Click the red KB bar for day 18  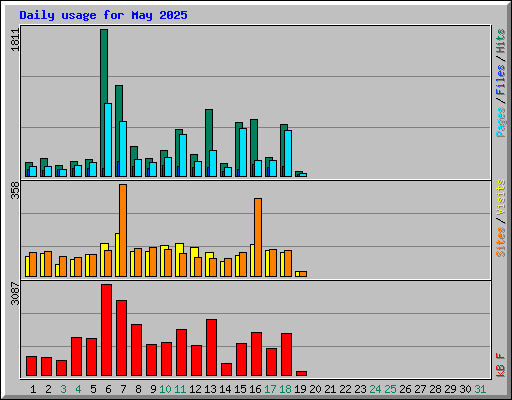(x=287, y=355)
